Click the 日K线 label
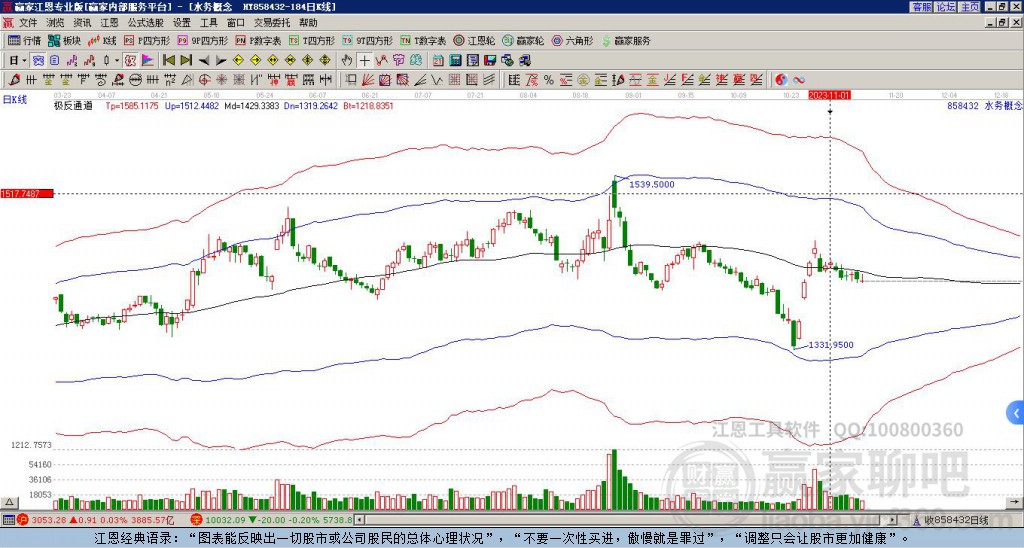 pos(14,99)
